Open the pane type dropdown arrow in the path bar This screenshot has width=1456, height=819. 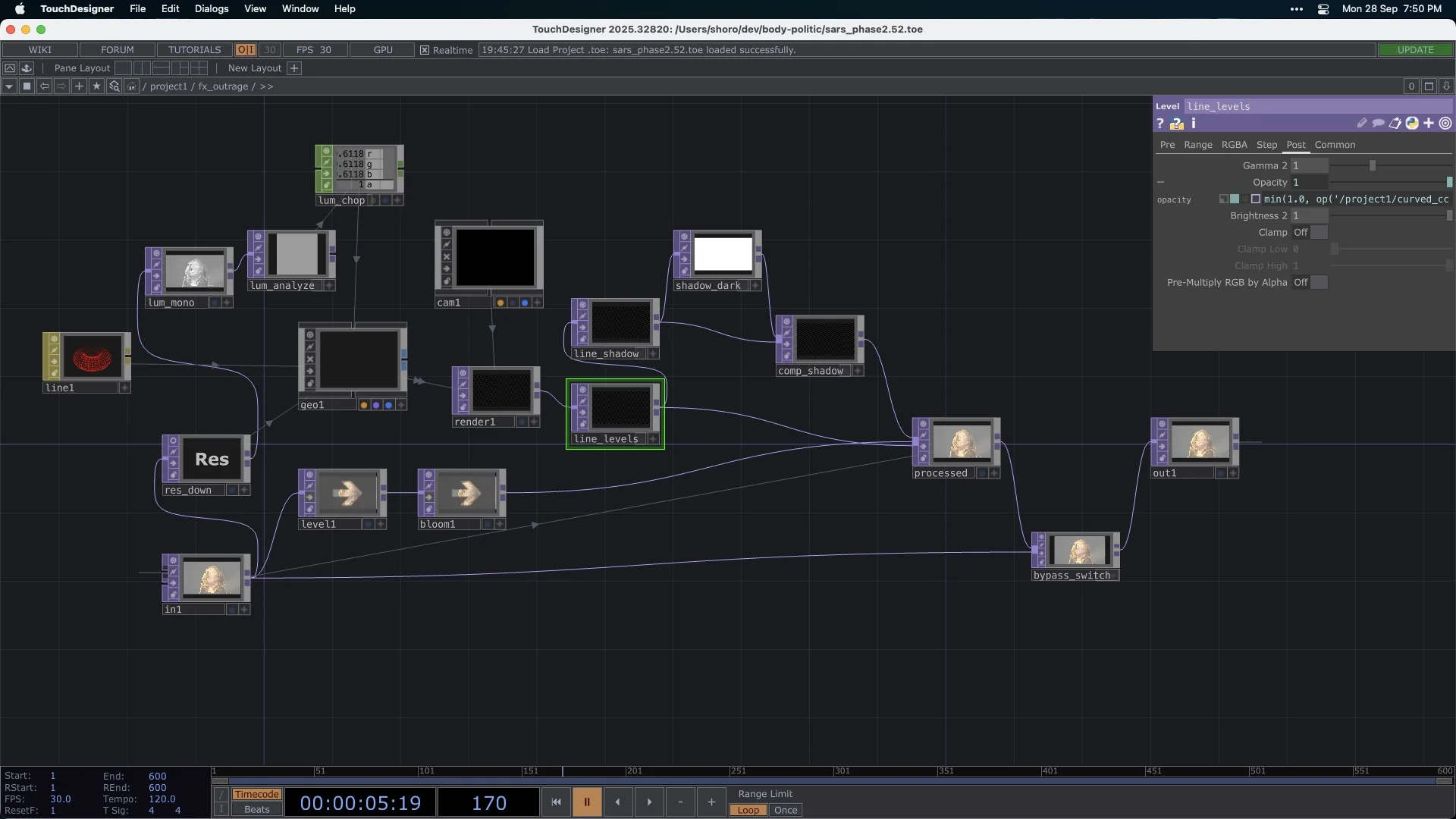9,86
